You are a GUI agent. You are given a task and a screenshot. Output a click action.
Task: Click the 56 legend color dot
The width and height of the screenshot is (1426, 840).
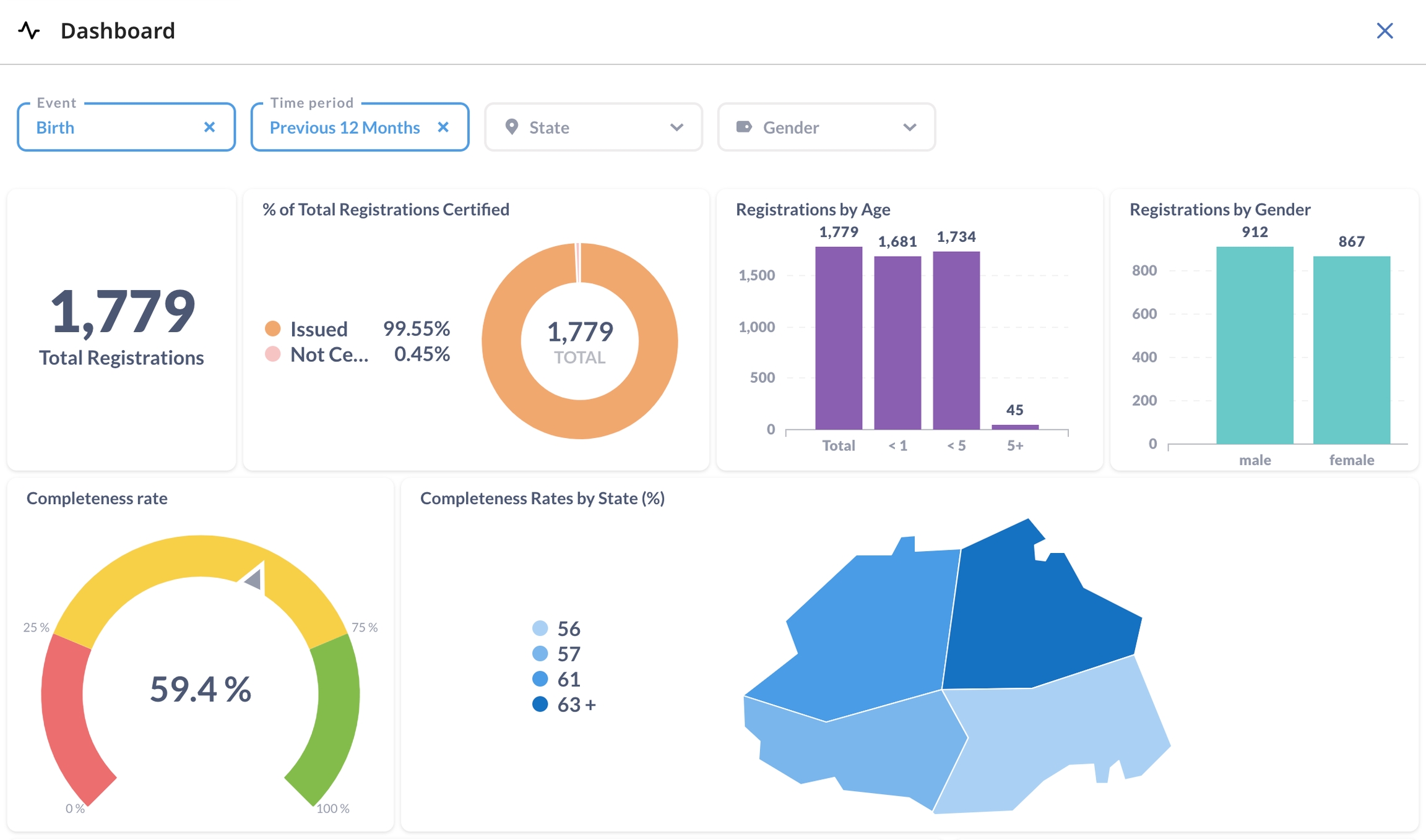(x=540, y=628)
